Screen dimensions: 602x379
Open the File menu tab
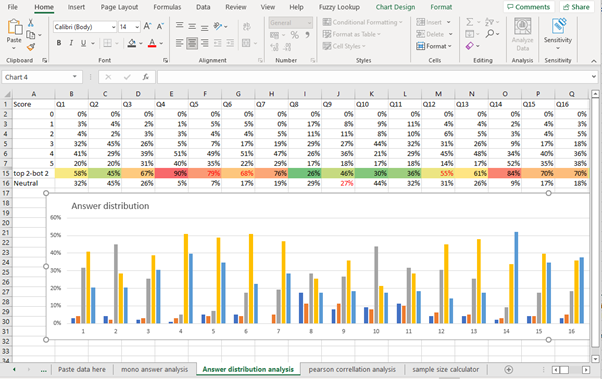click(13, 7)
